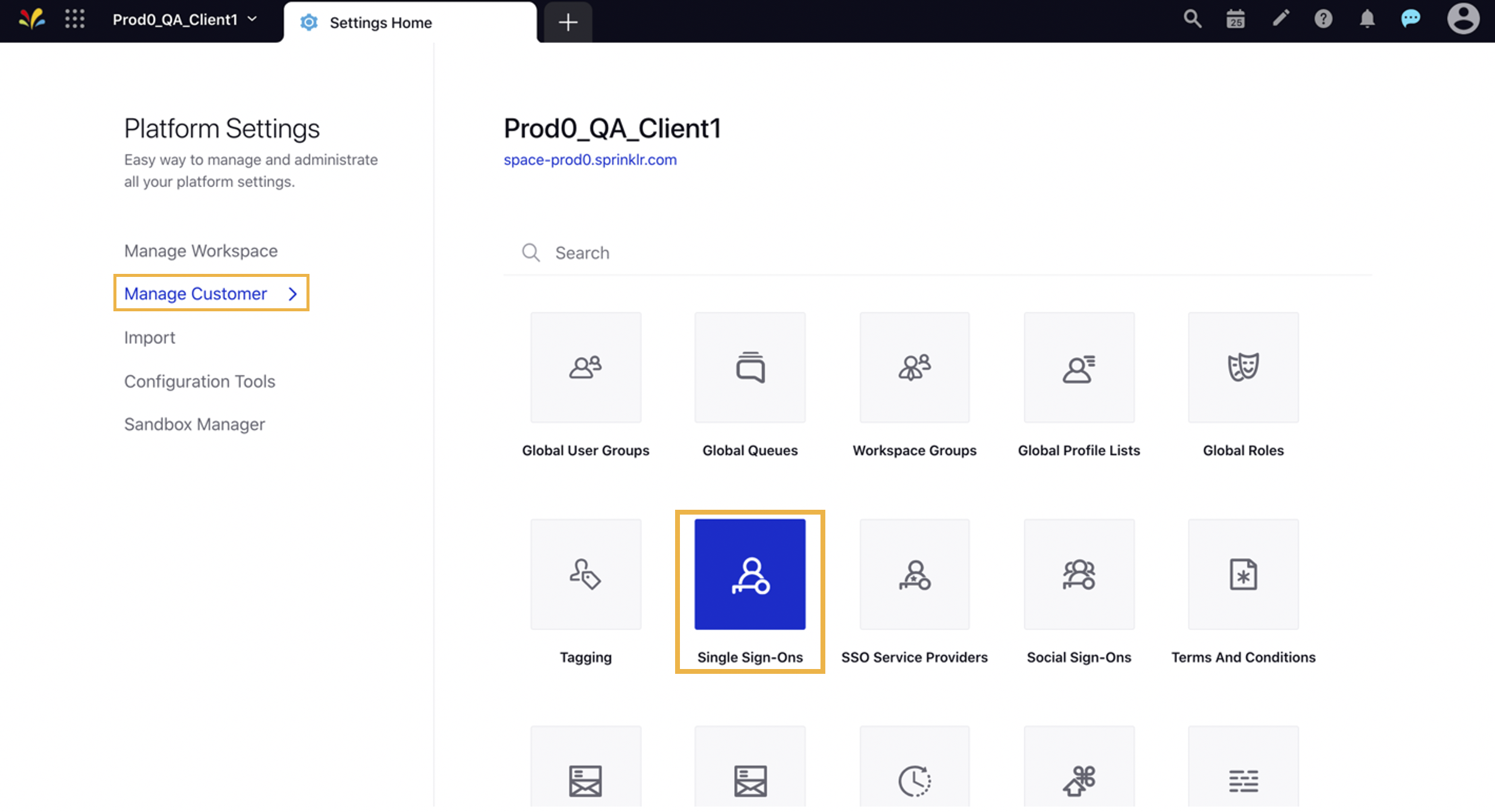This screenshot has height=812, width=1495.
Task: Open the calendar icon in top bar
Action: [x=1236, y=19]
